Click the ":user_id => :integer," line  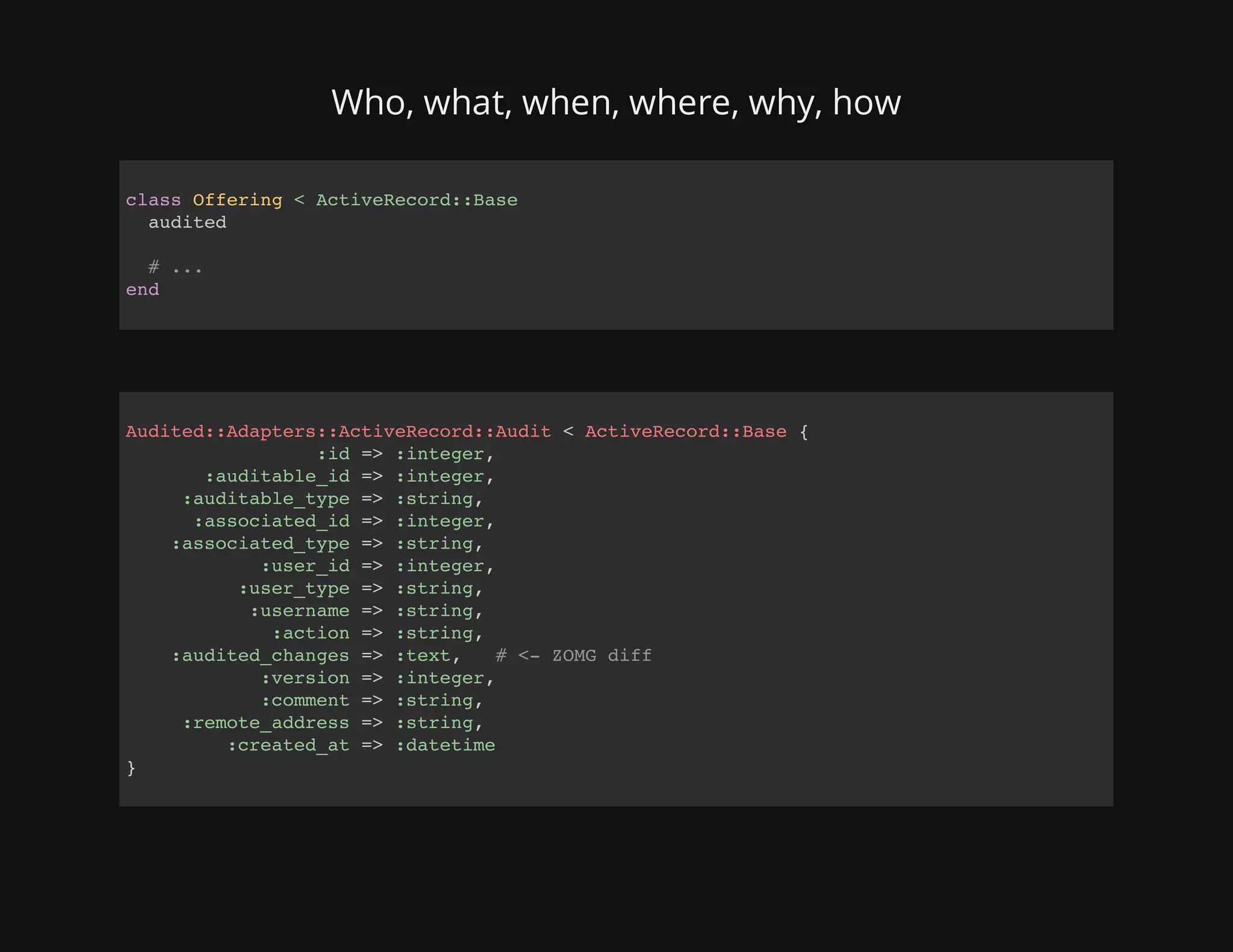point(378,566)
